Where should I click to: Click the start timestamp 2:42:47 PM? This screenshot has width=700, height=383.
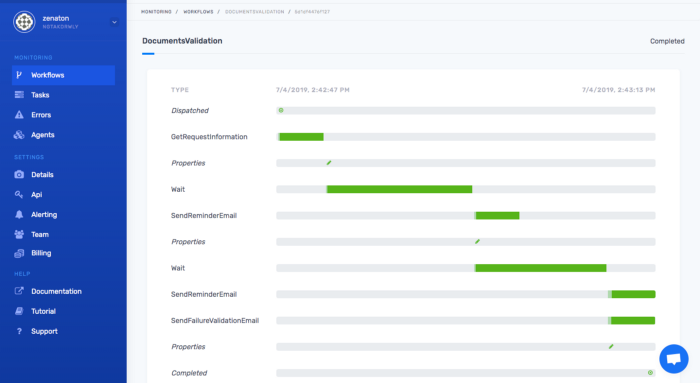click(312, 90)
